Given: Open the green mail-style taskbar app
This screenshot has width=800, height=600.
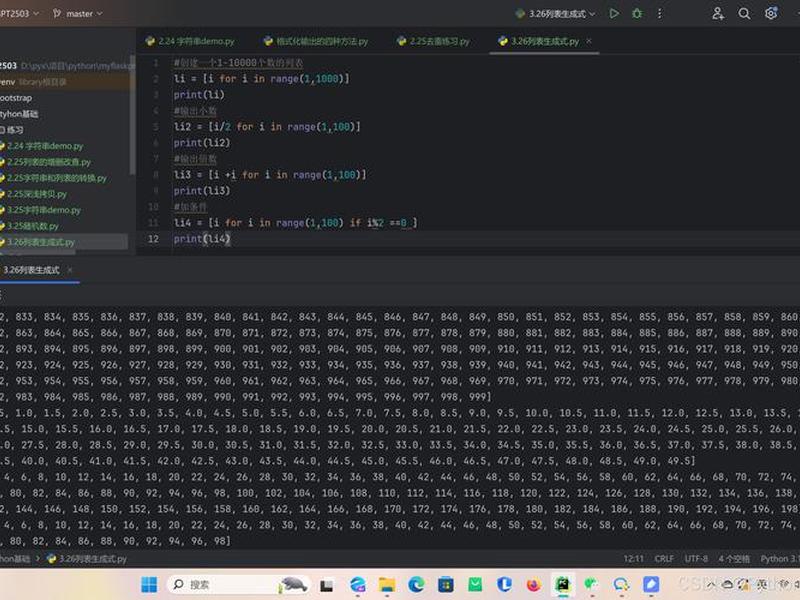Looking at the screenshot, I should click(475, 585).
